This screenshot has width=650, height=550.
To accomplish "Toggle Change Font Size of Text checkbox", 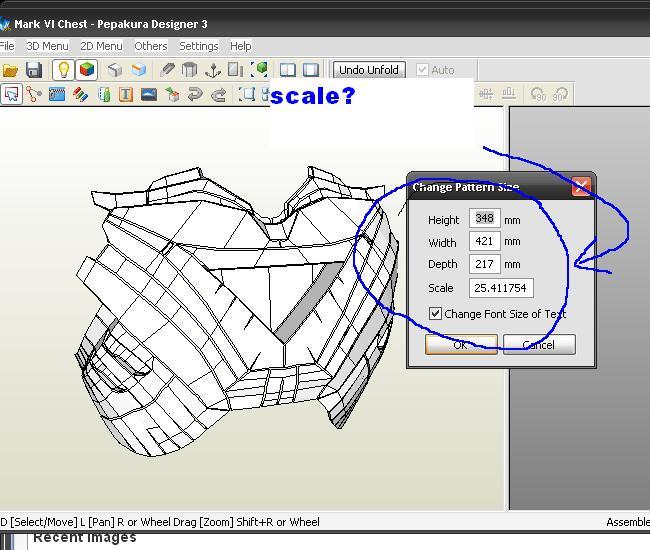I will (x=435, y=313).
